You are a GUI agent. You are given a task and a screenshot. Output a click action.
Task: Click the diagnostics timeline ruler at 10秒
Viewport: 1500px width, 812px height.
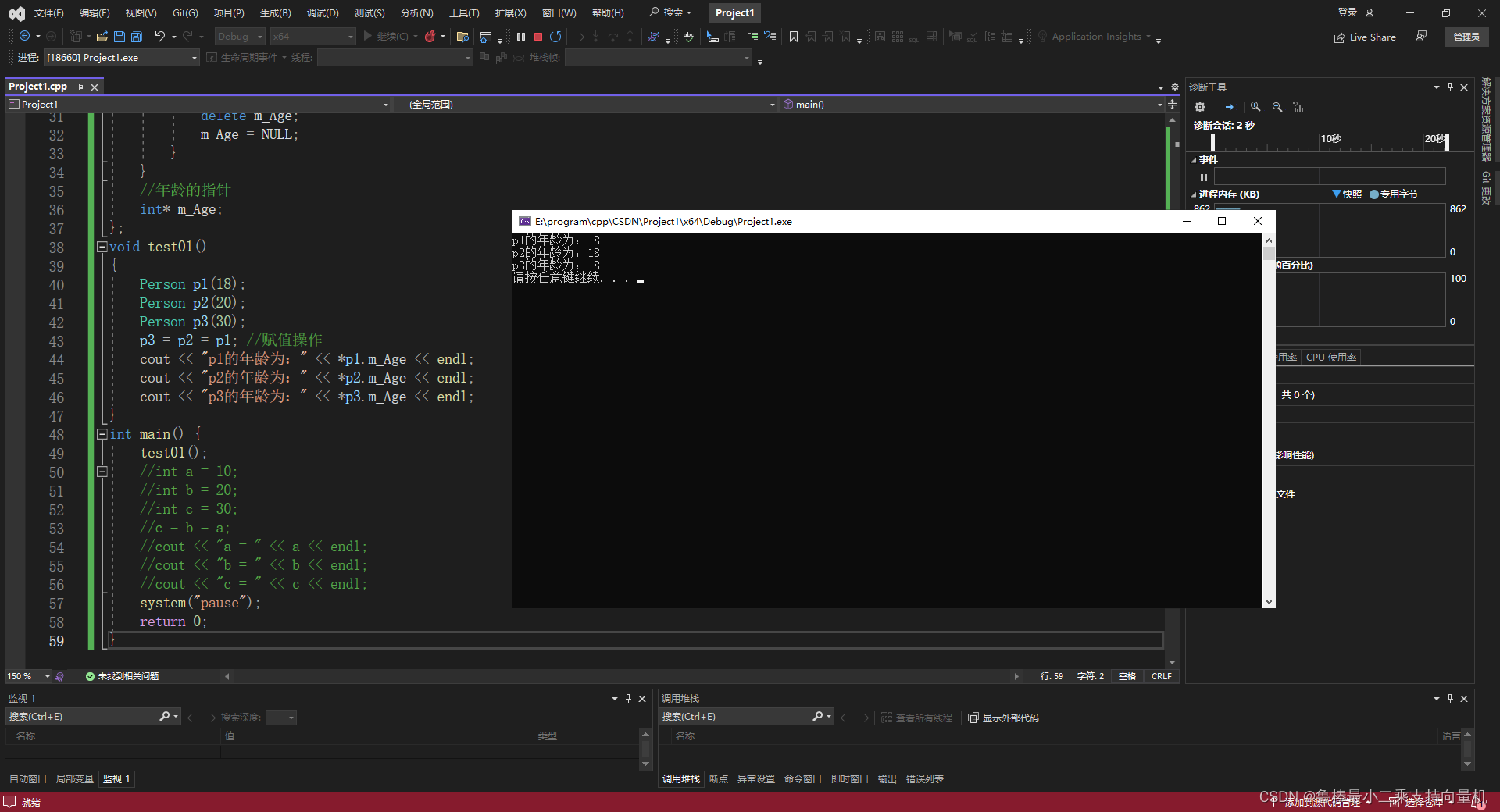tap(1331, 139)
